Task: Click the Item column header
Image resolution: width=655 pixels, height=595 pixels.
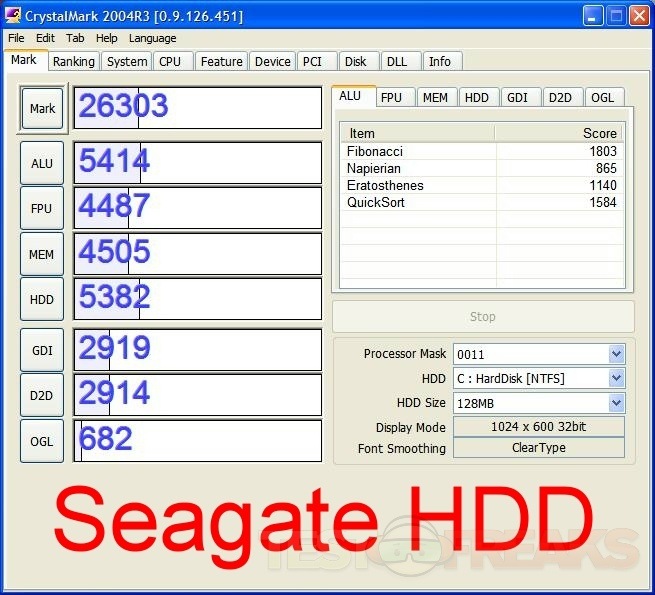Action: click(x=417, y=133)
